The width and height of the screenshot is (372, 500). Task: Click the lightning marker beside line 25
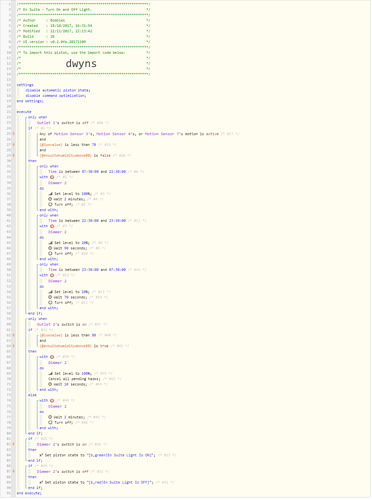14,134
